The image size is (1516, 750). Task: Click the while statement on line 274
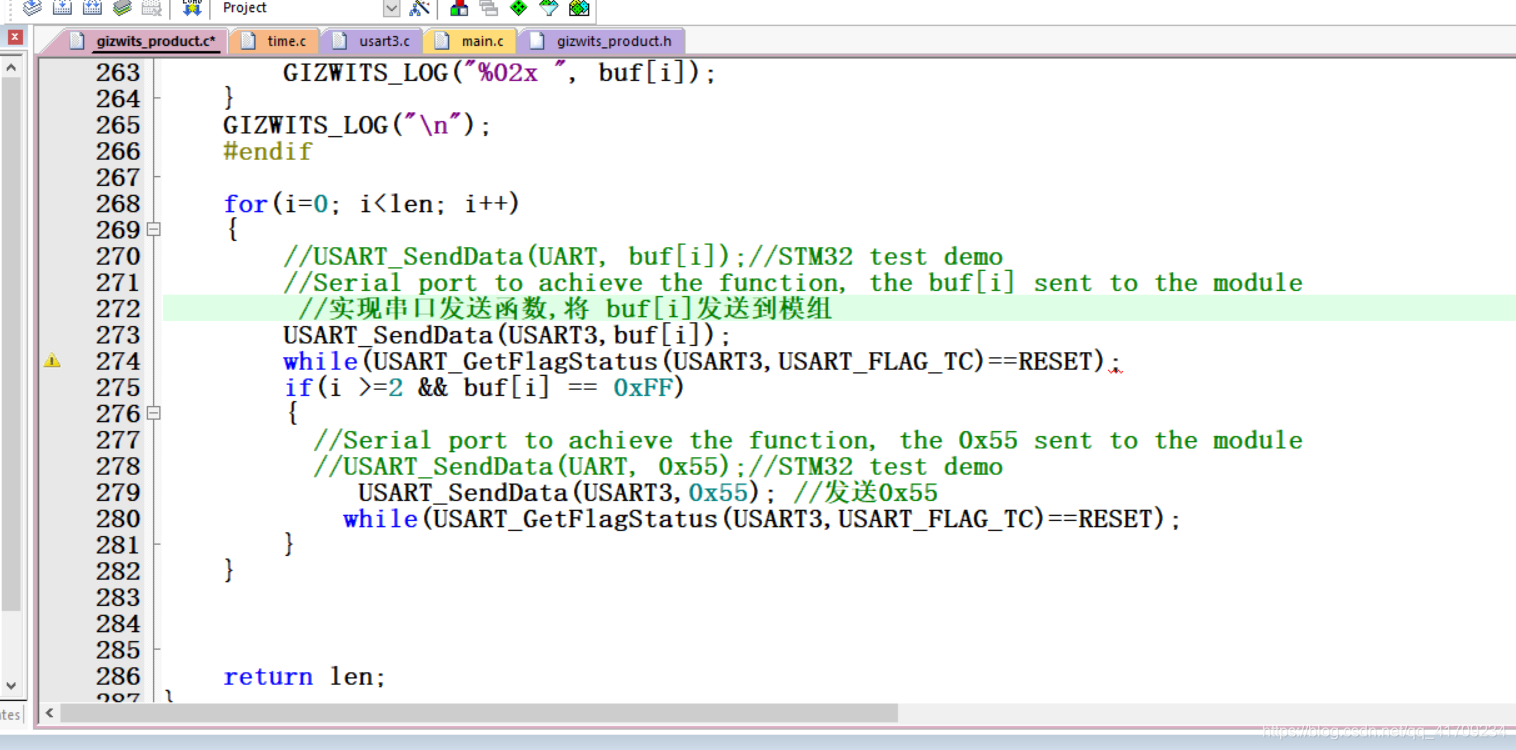[703, 361]
